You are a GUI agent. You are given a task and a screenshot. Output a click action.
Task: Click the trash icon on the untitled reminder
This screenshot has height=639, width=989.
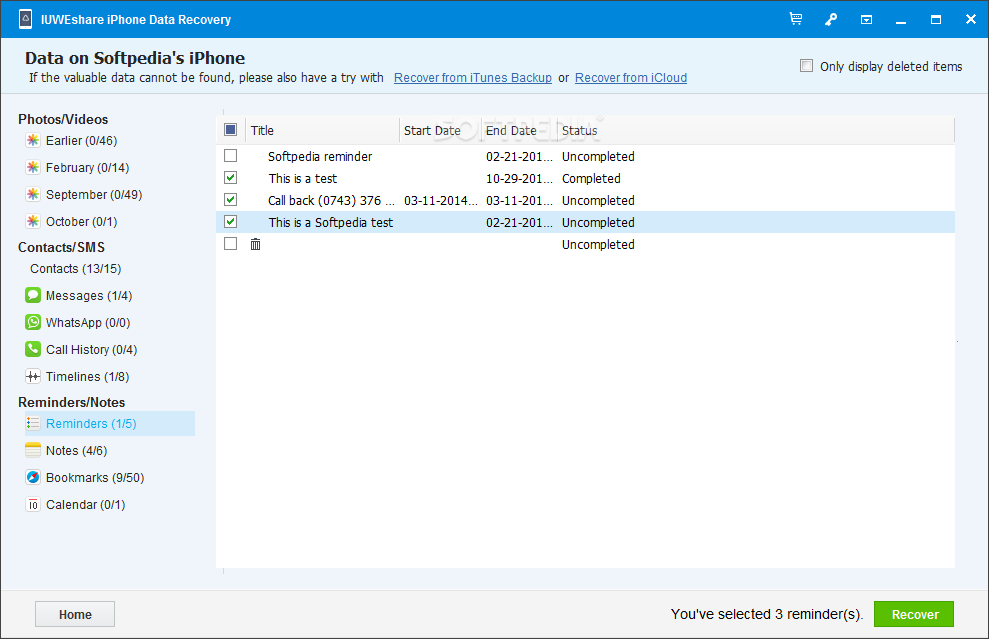click(255, 244)
